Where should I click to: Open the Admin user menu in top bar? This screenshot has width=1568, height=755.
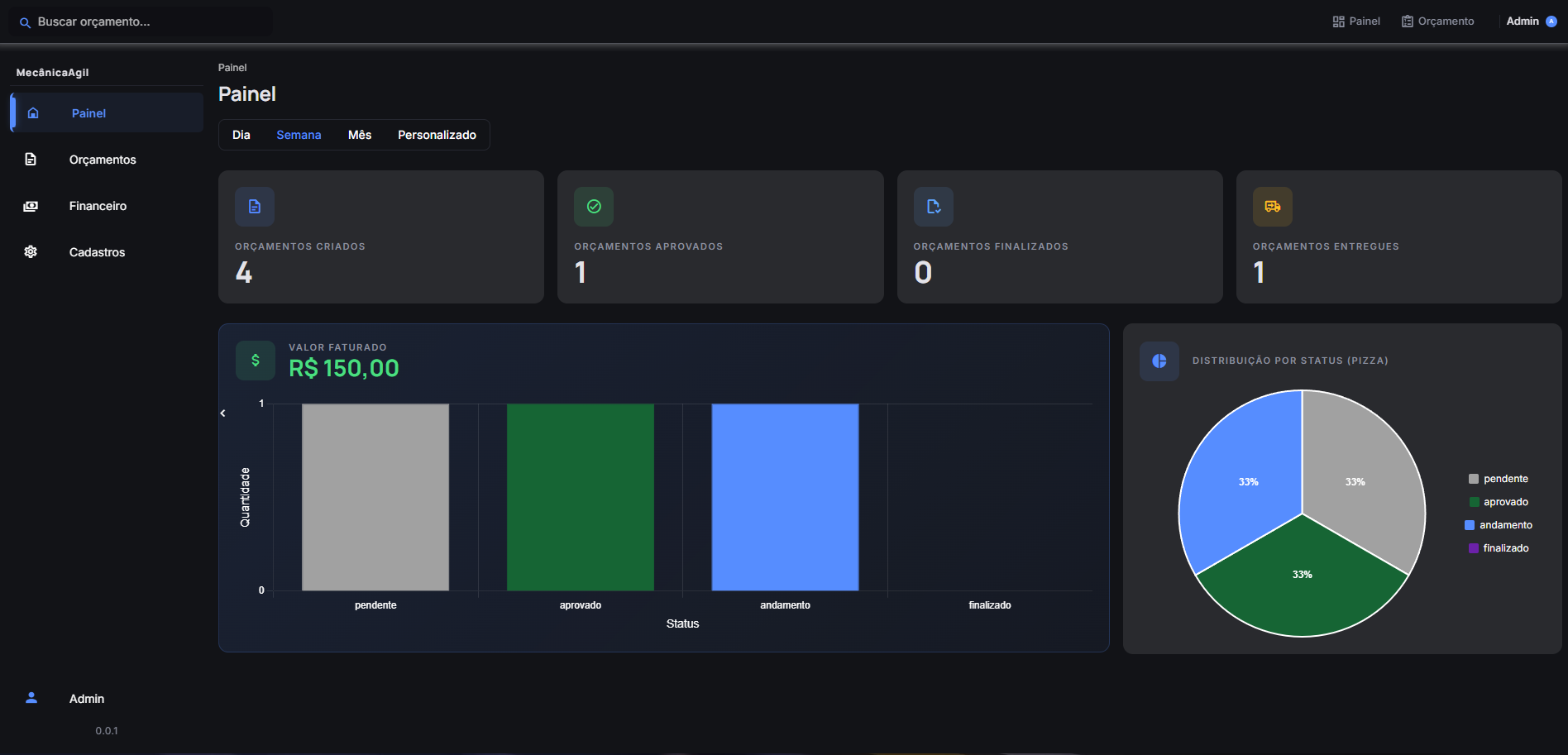pos(1531,22)
